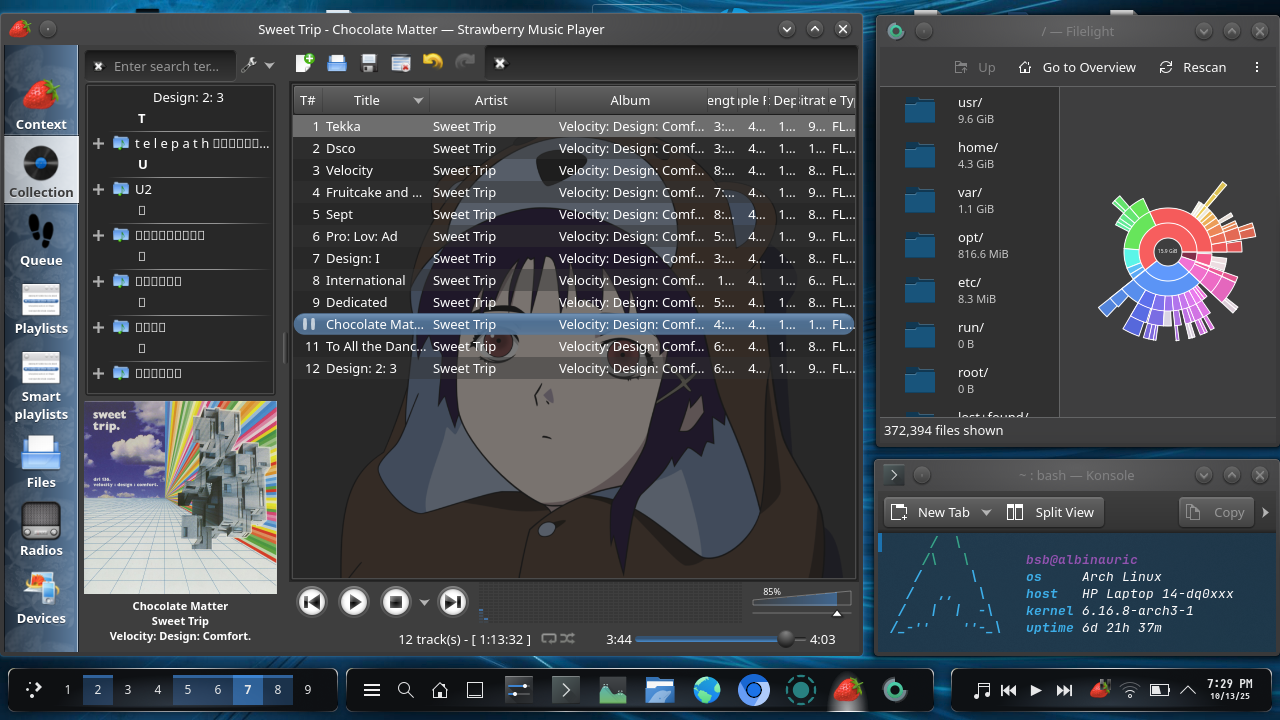
Task: Click the play/pause button in Strawberry
Action: [x=354, y=601]
